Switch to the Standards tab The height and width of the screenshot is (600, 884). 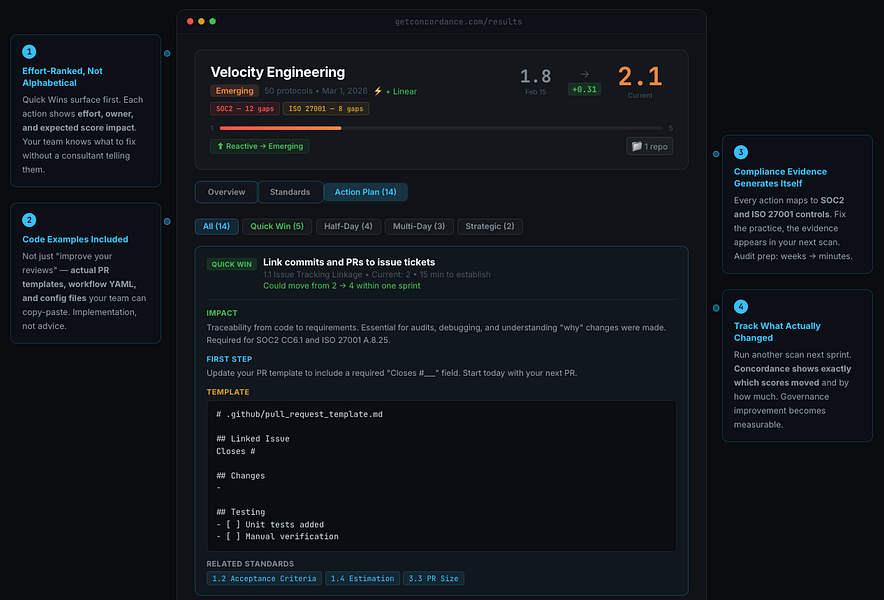(290, 192)
